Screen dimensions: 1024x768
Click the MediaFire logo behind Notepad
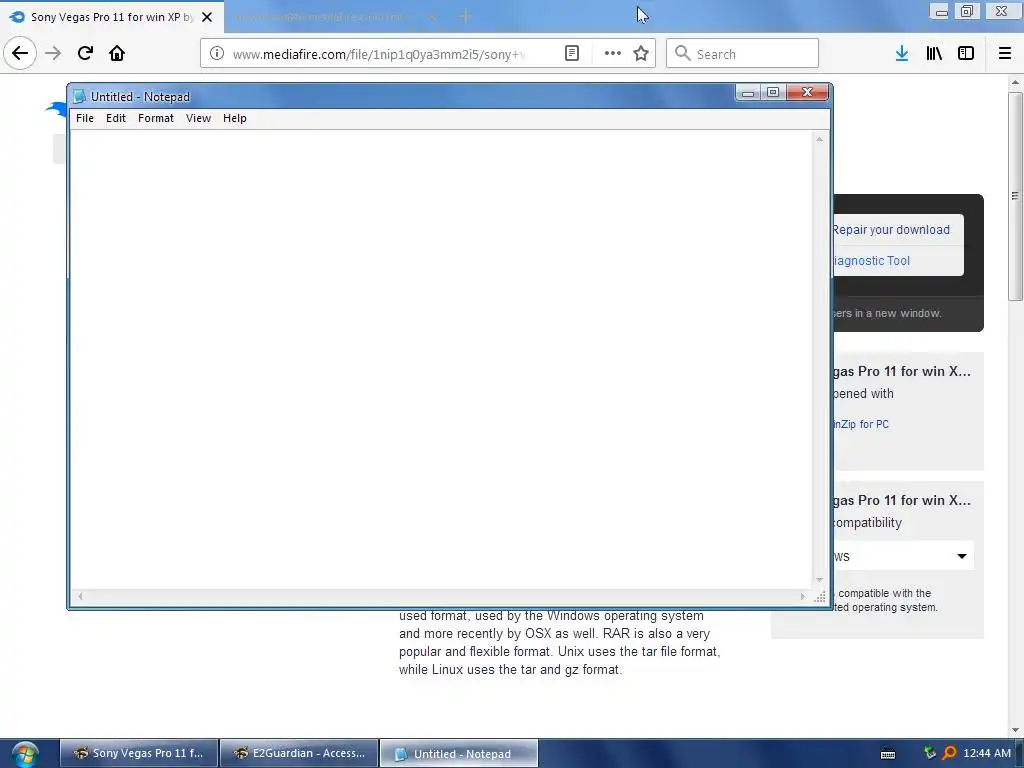pyautogui.click(x=57, y=109)
